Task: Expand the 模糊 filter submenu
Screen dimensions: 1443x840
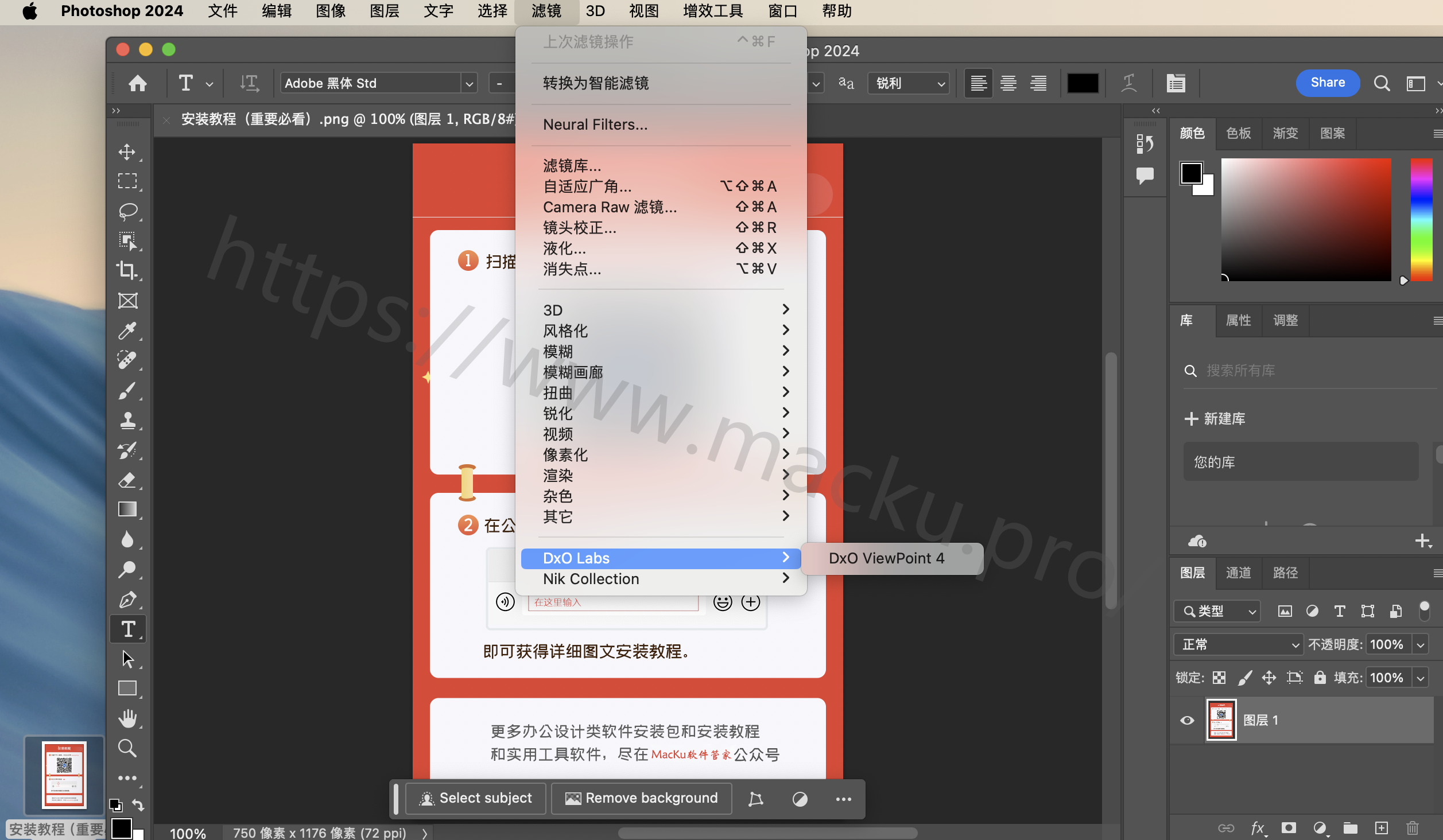Action: tap(661, 351)
